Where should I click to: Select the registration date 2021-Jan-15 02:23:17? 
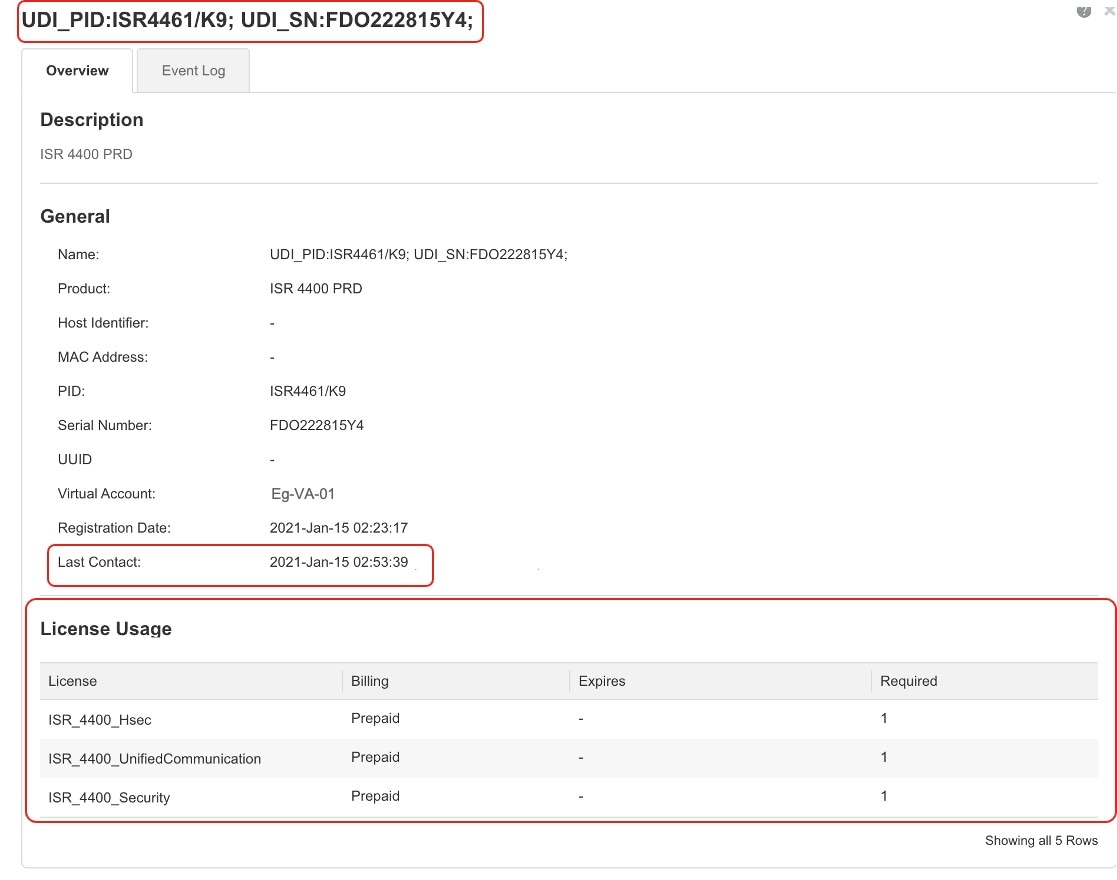338,528
